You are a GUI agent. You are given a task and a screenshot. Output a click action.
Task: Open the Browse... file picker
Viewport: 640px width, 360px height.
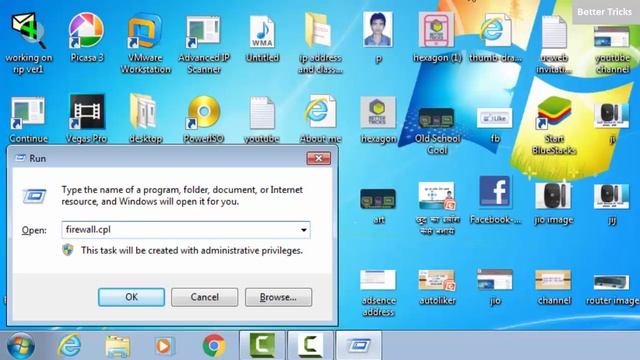point(278,297)
